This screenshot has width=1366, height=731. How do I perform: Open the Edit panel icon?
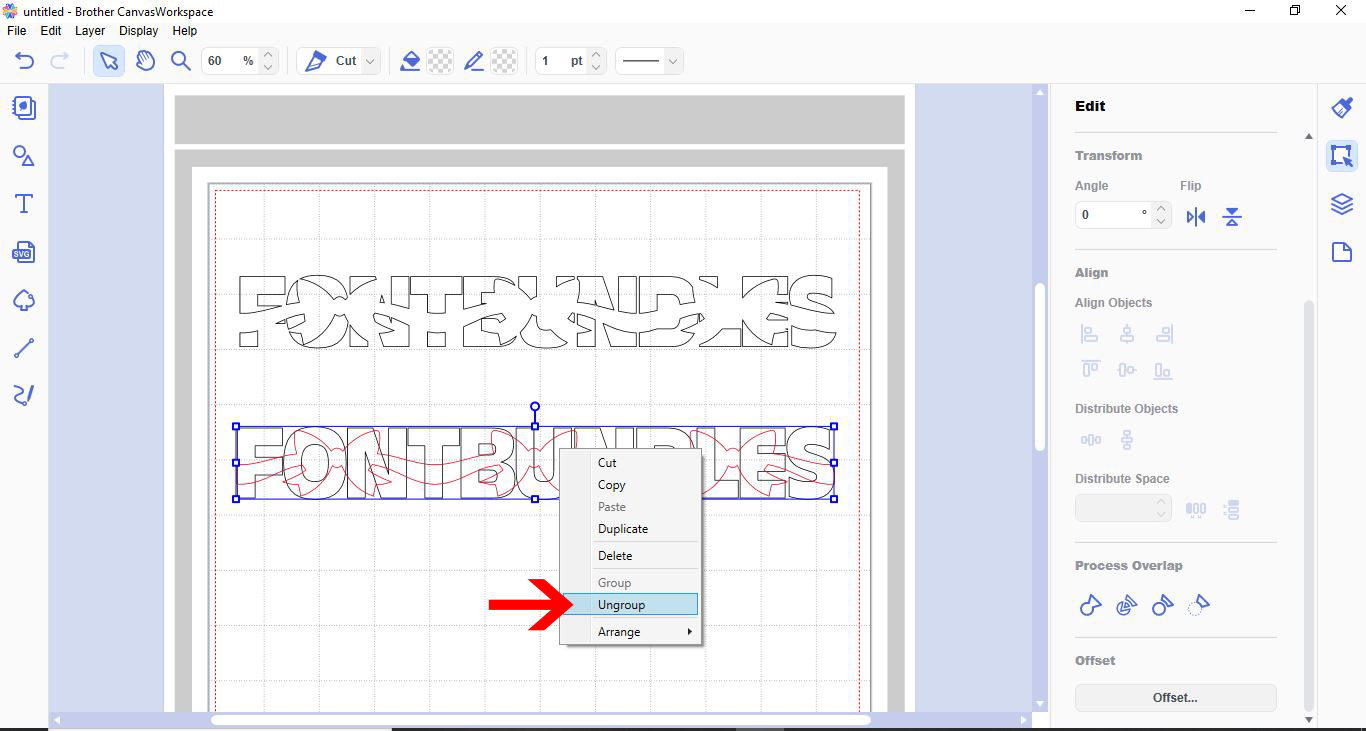click(x=1342, y=156)
